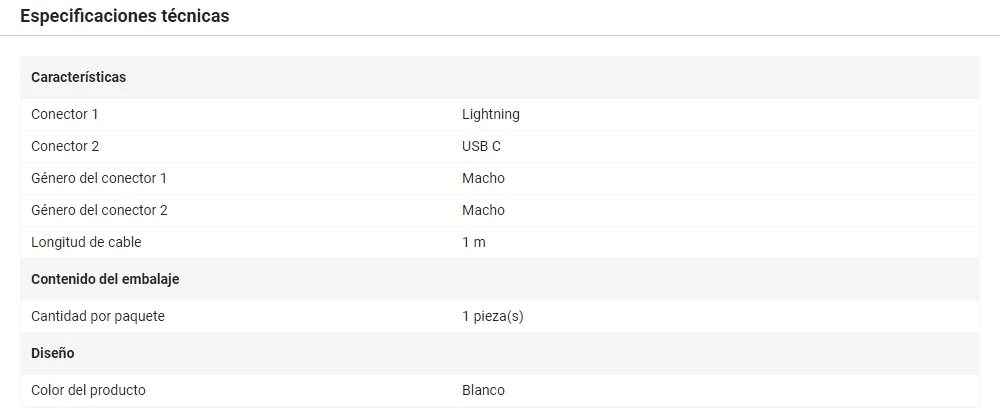1000x417 pixels.
Task: Click Macho value for conector 1
Action: point(483,178)
